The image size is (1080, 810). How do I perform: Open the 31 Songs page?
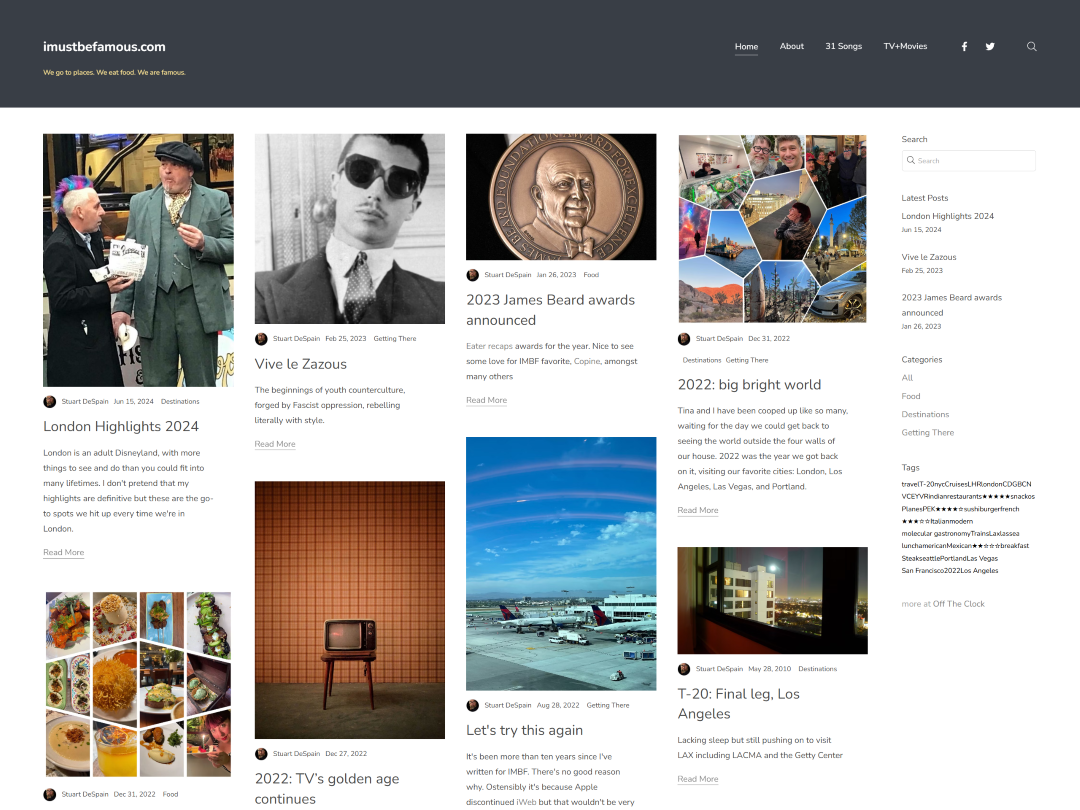845,46
